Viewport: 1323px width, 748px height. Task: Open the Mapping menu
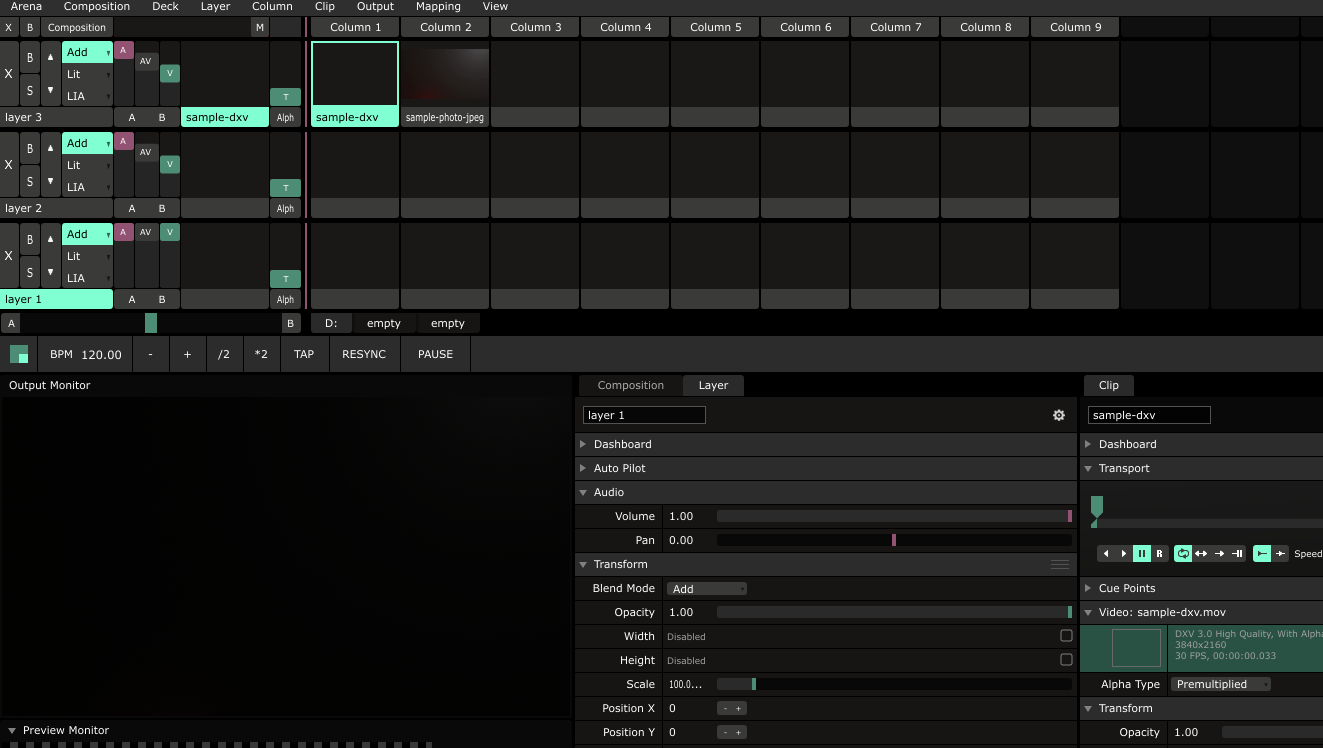(x=438, y=7)
